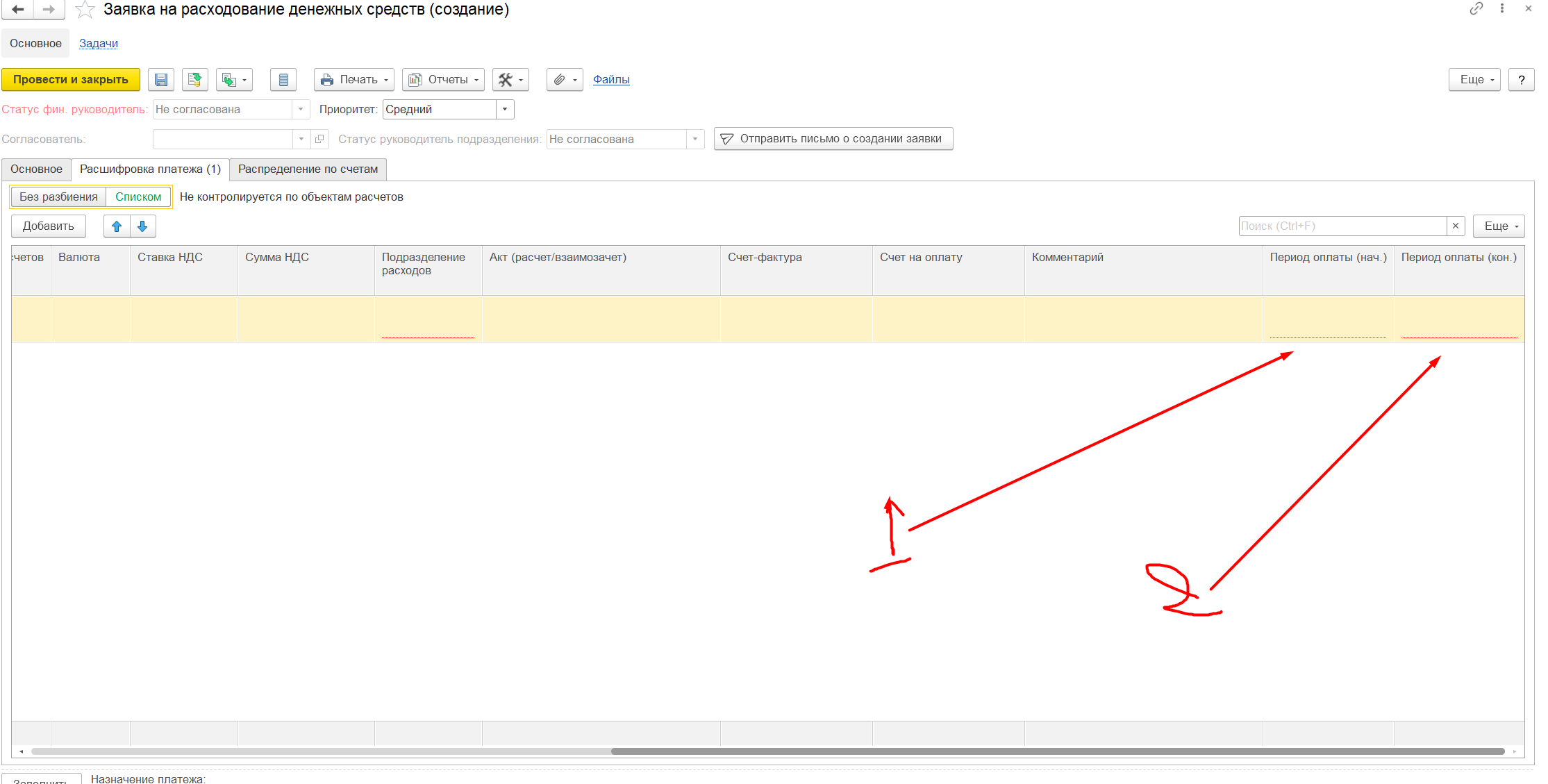Open the Файлы link

[611, 80]
